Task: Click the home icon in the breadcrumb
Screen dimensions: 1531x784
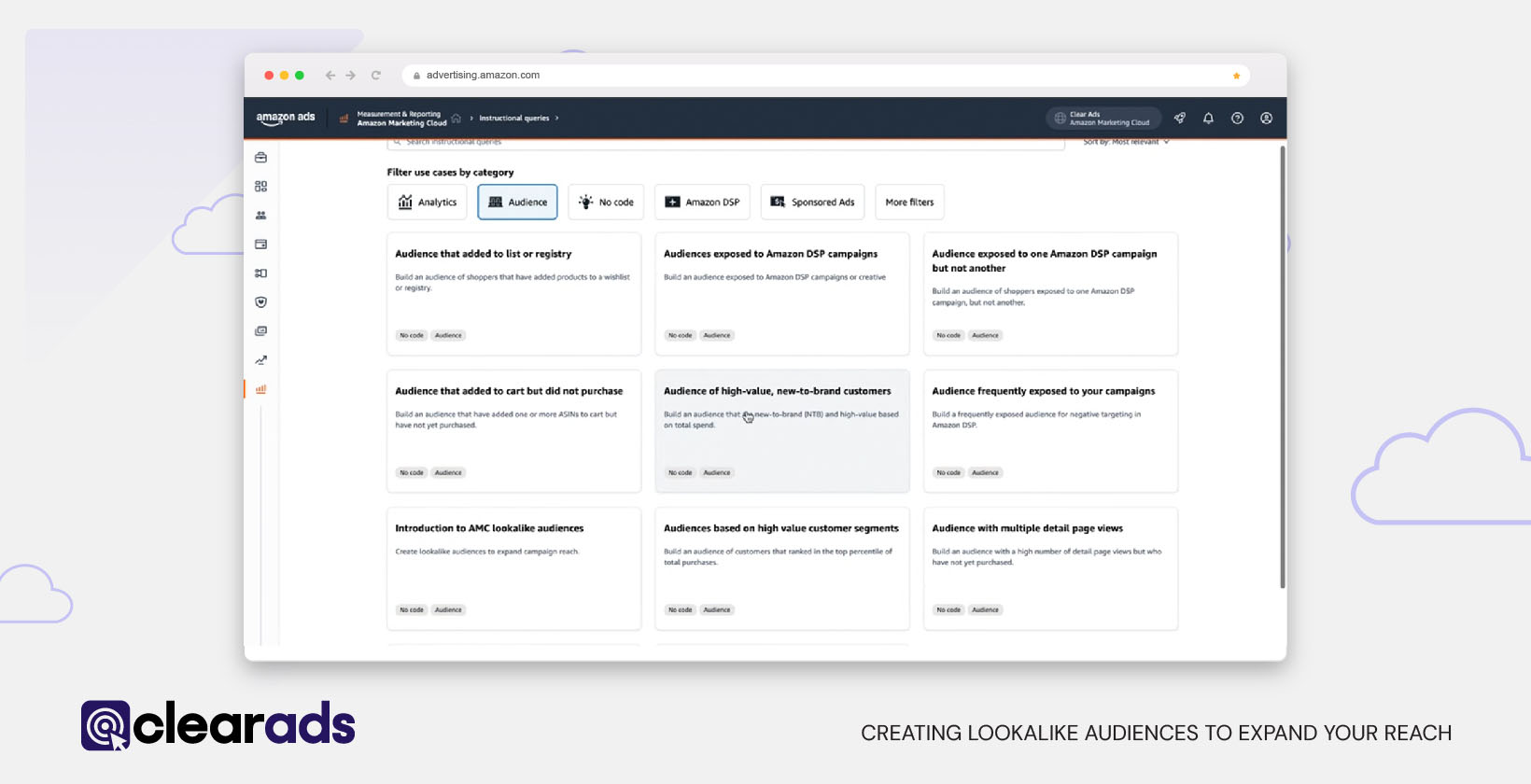Action: (456, 119)
